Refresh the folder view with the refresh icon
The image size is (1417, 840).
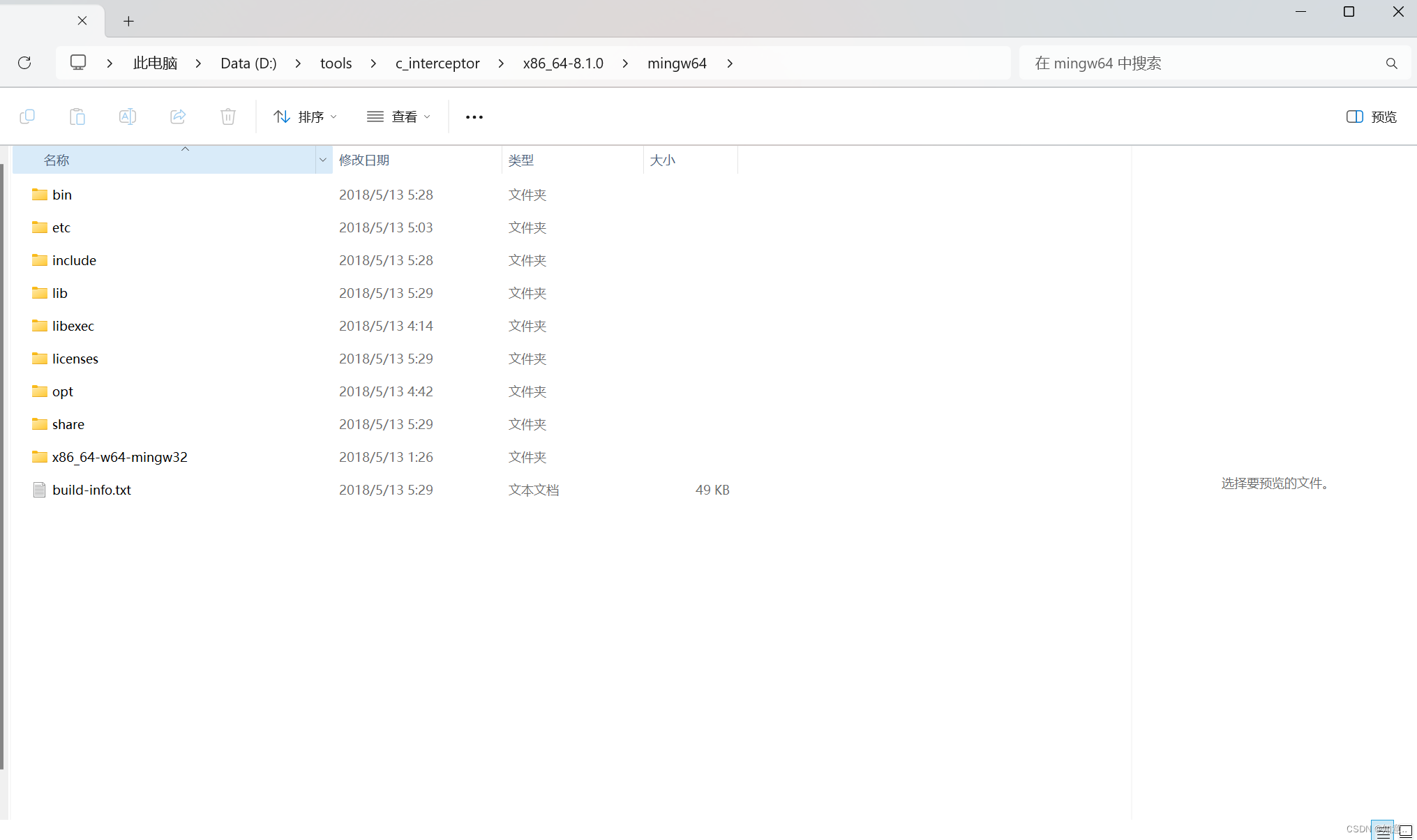point(25,63)
